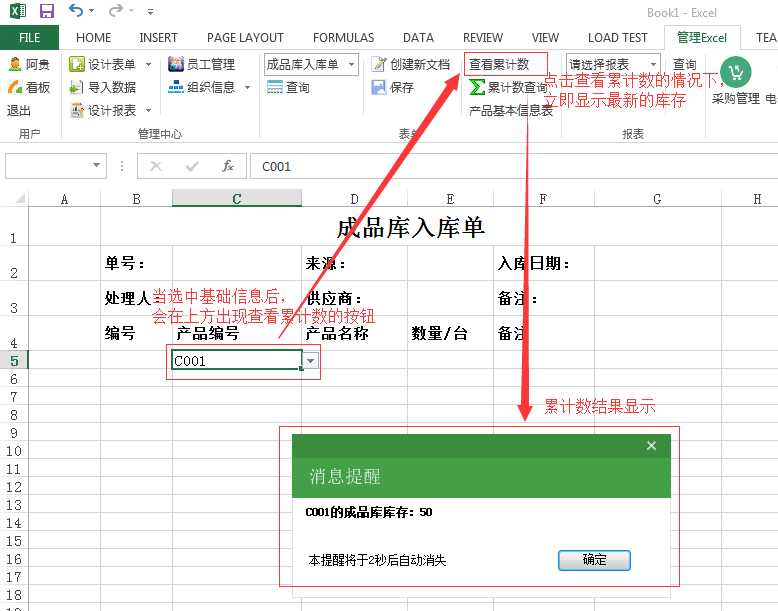Click the Name Box input field
Screen dimensions: 778x611
(x=48, y=166)
